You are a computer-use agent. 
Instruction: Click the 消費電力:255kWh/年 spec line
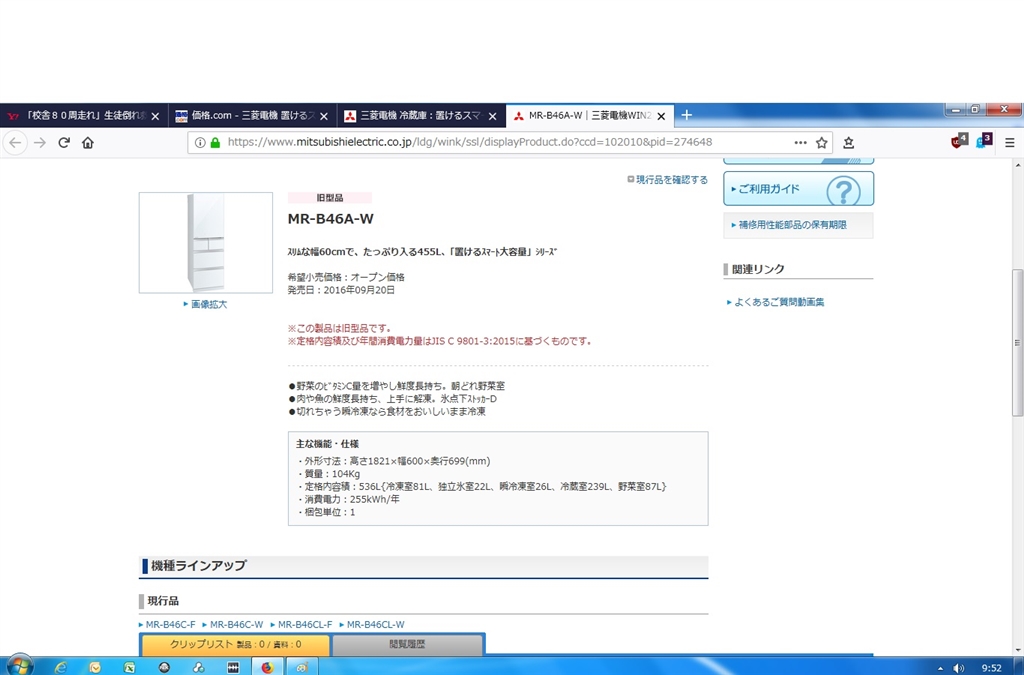coord(347,499)
